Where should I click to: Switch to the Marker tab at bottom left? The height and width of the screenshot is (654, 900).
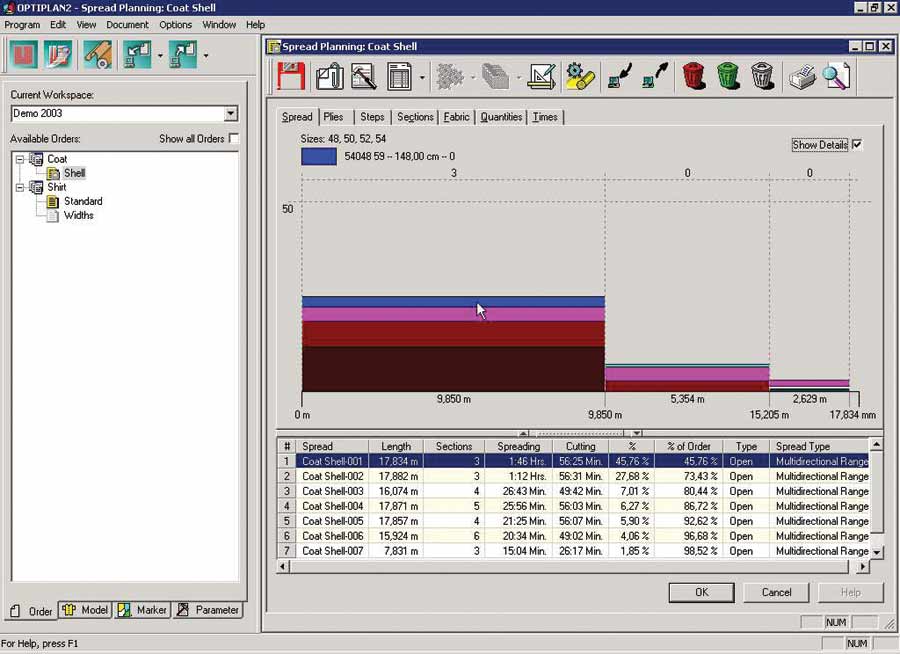click(142, 610)
